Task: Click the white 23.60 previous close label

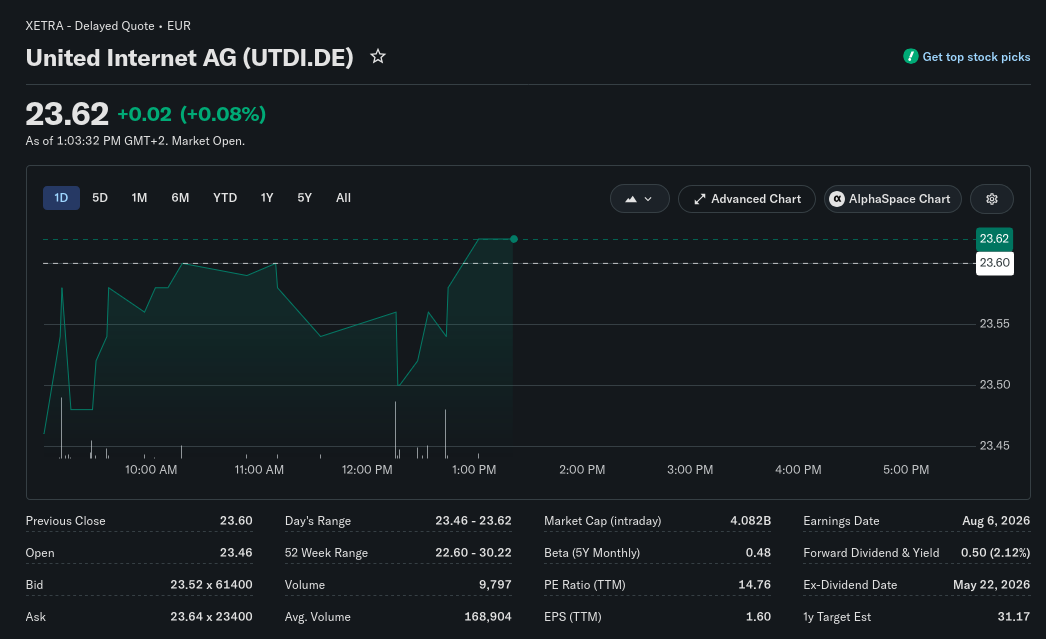Action: pos(994,263)
